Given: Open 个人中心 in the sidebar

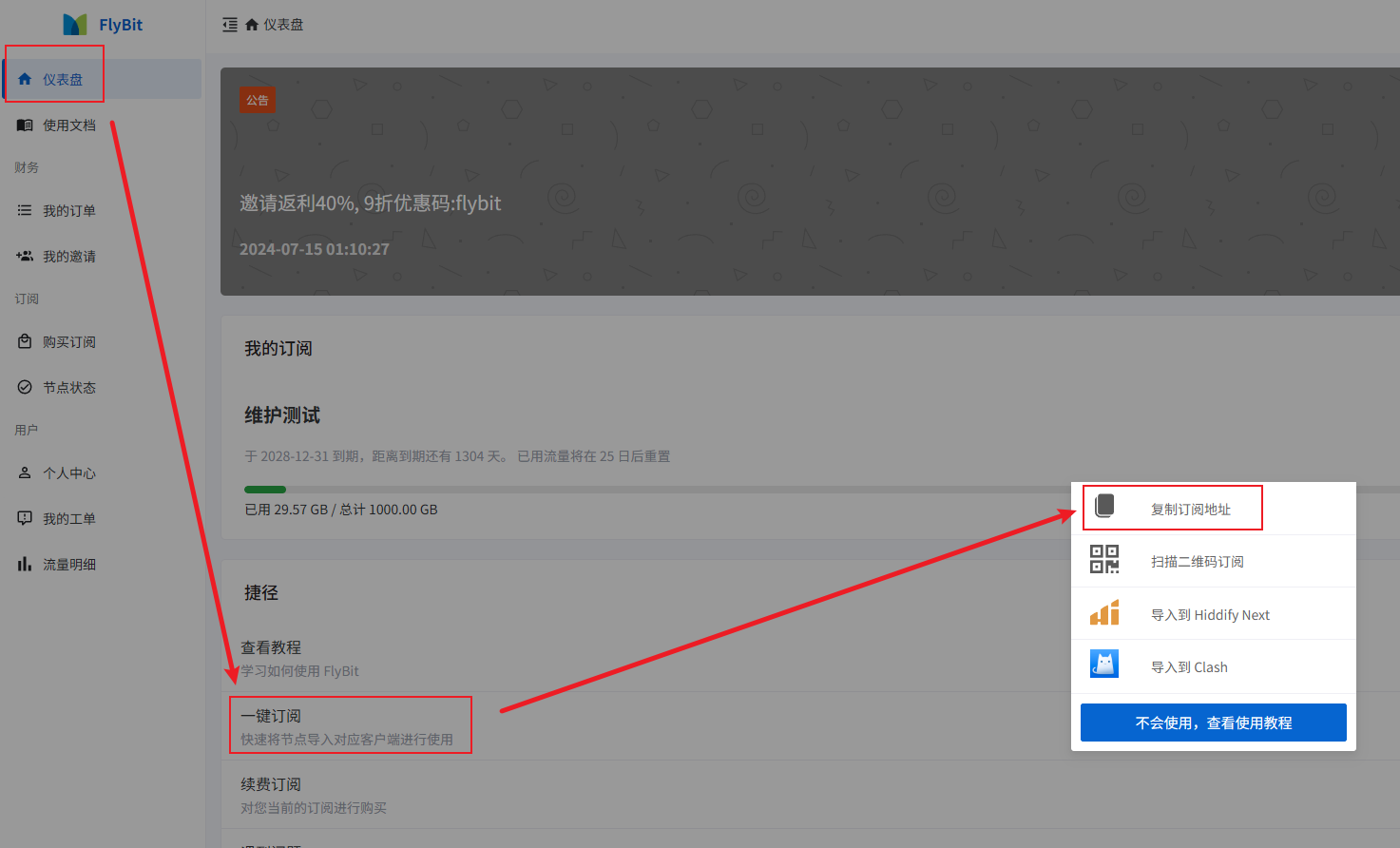Looking at the screenshot, I should coord(68,473).
